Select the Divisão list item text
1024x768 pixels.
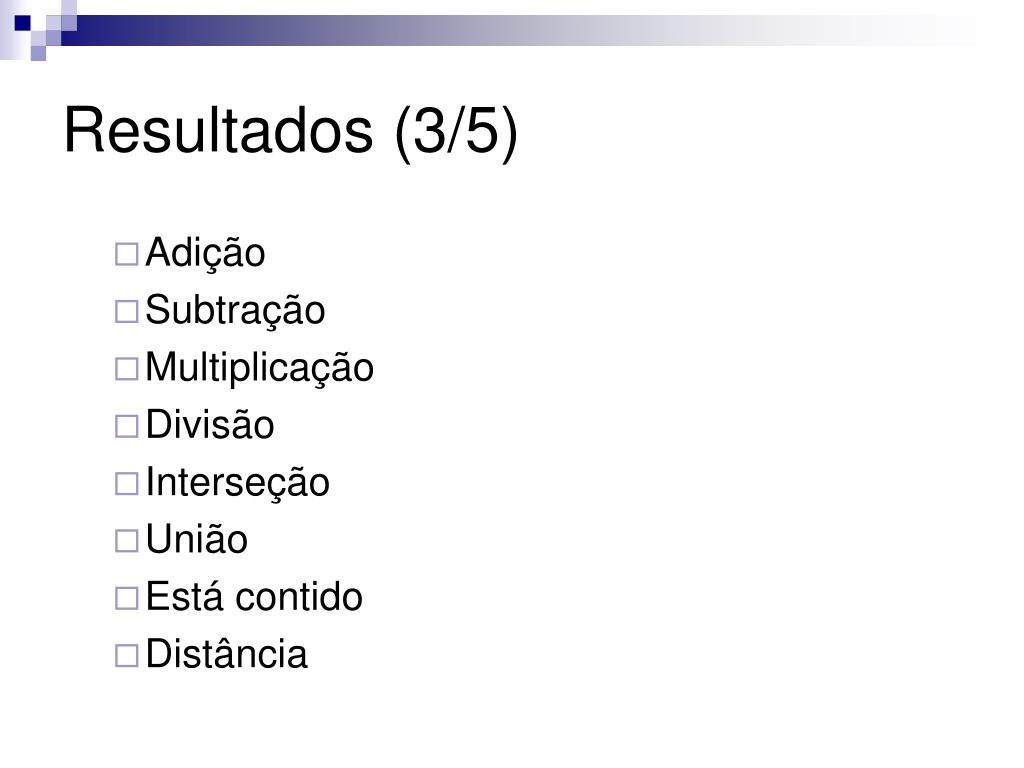coord(210,425)
